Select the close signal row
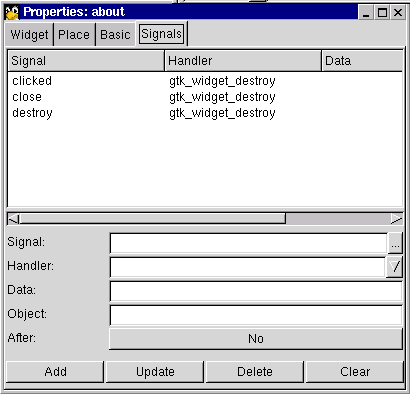This screenshot has width=410, height=394. point(205,97)
